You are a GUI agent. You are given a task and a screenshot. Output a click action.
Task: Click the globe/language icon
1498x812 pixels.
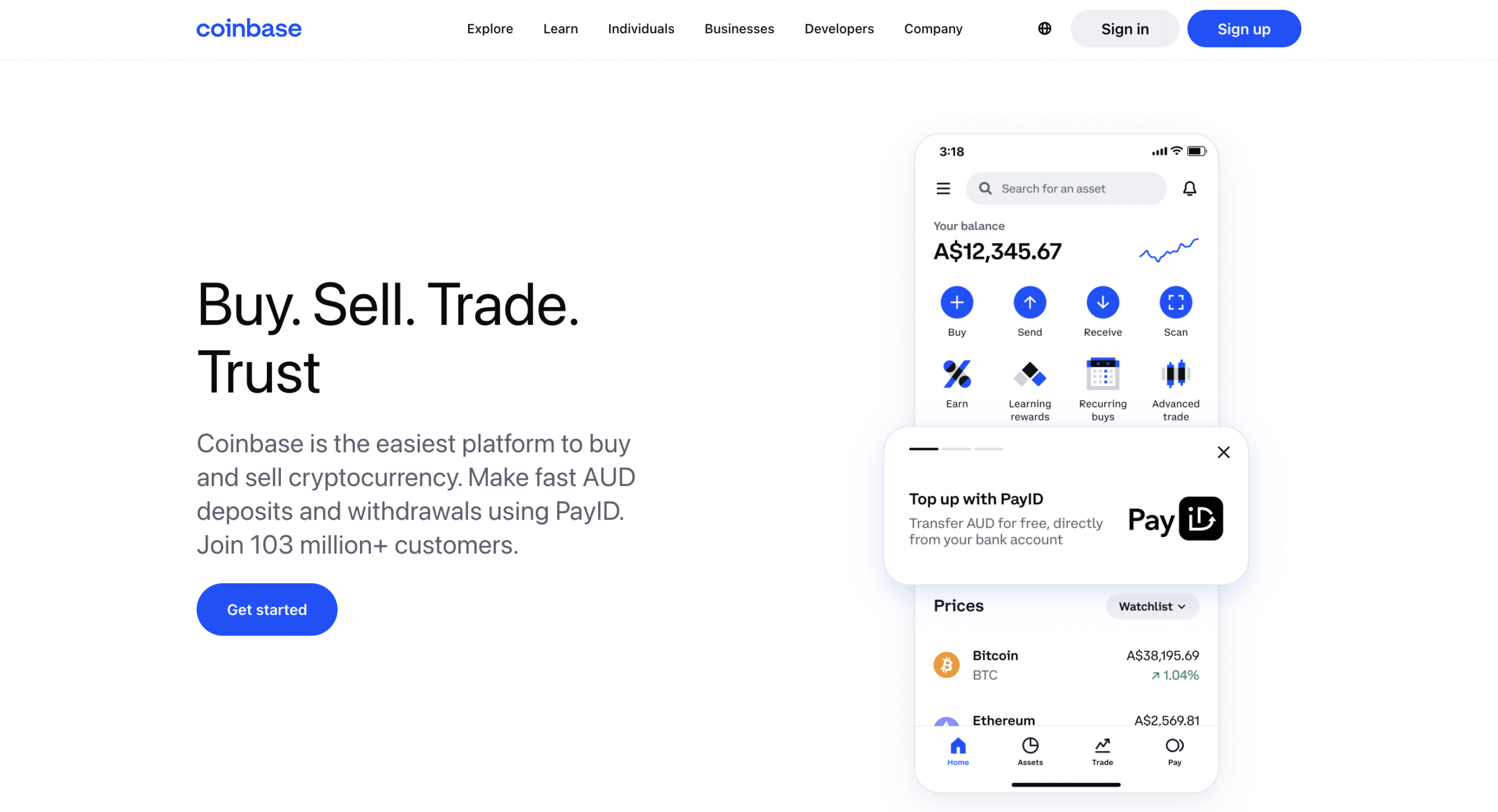click(1044, 29)
